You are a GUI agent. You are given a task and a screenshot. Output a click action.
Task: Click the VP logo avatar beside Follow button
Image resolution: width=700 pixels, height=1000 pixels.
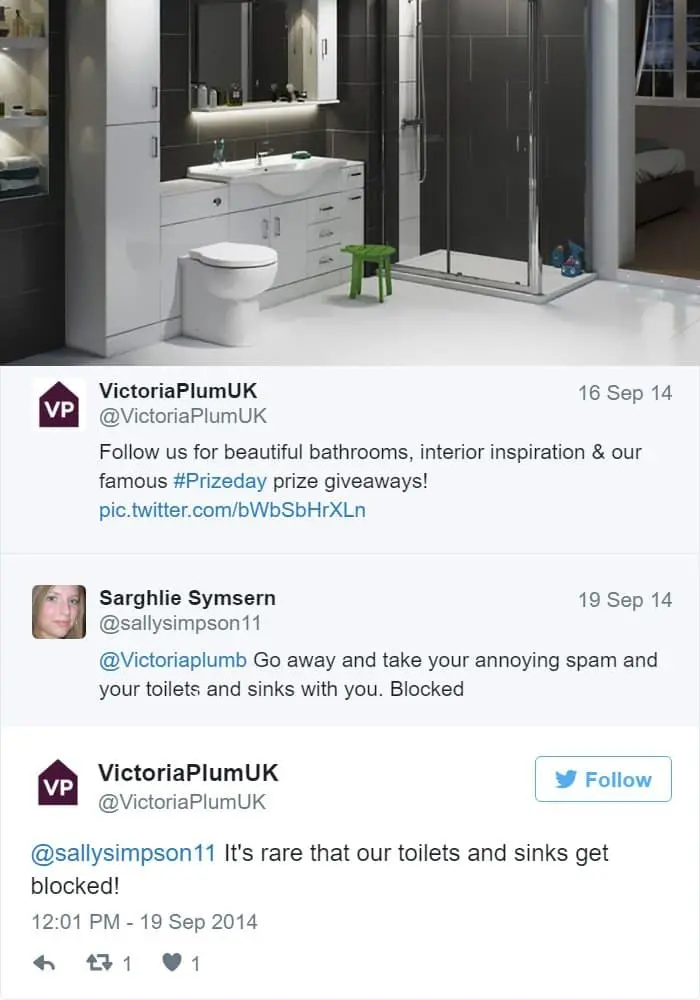[x=58, y=782]
